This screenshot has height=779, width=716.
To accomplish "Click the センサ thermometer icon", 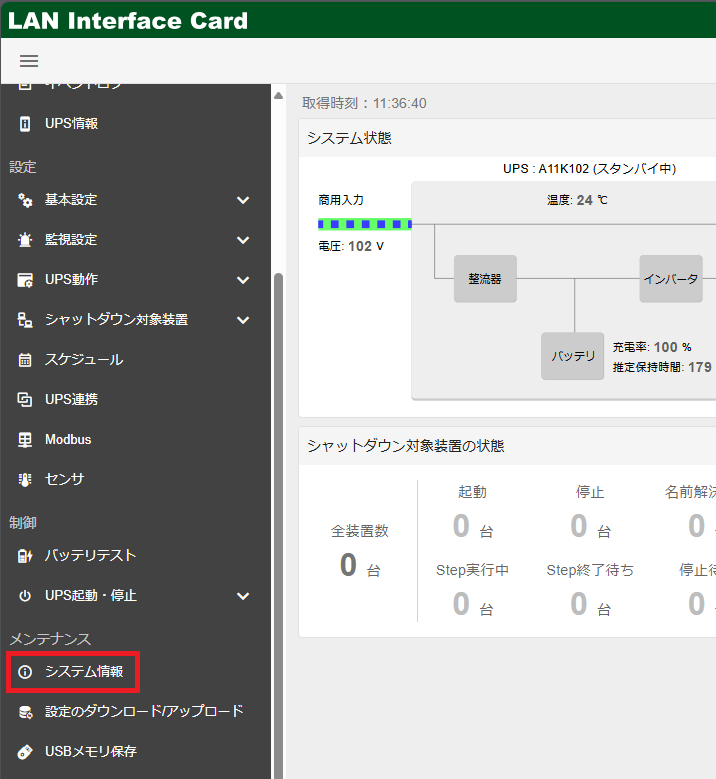I will [25, 479].
